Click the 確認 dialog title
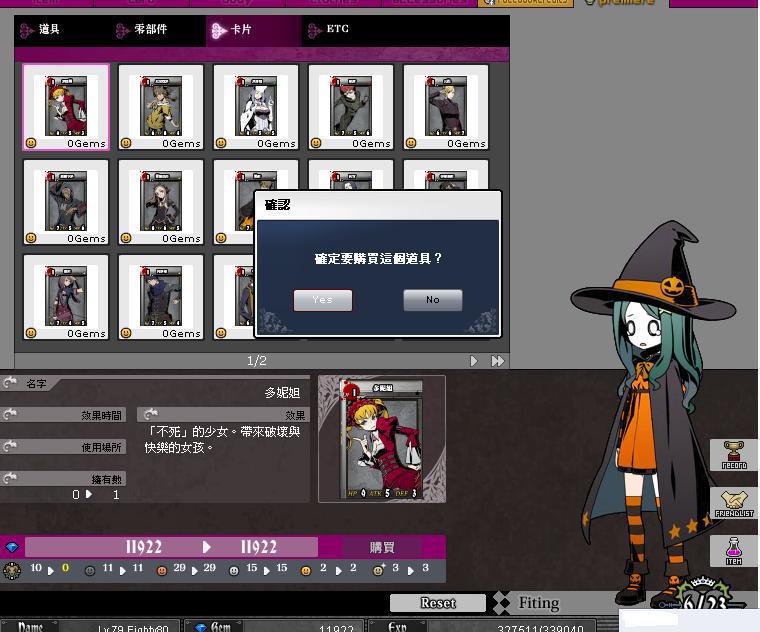 pos(277,205)
